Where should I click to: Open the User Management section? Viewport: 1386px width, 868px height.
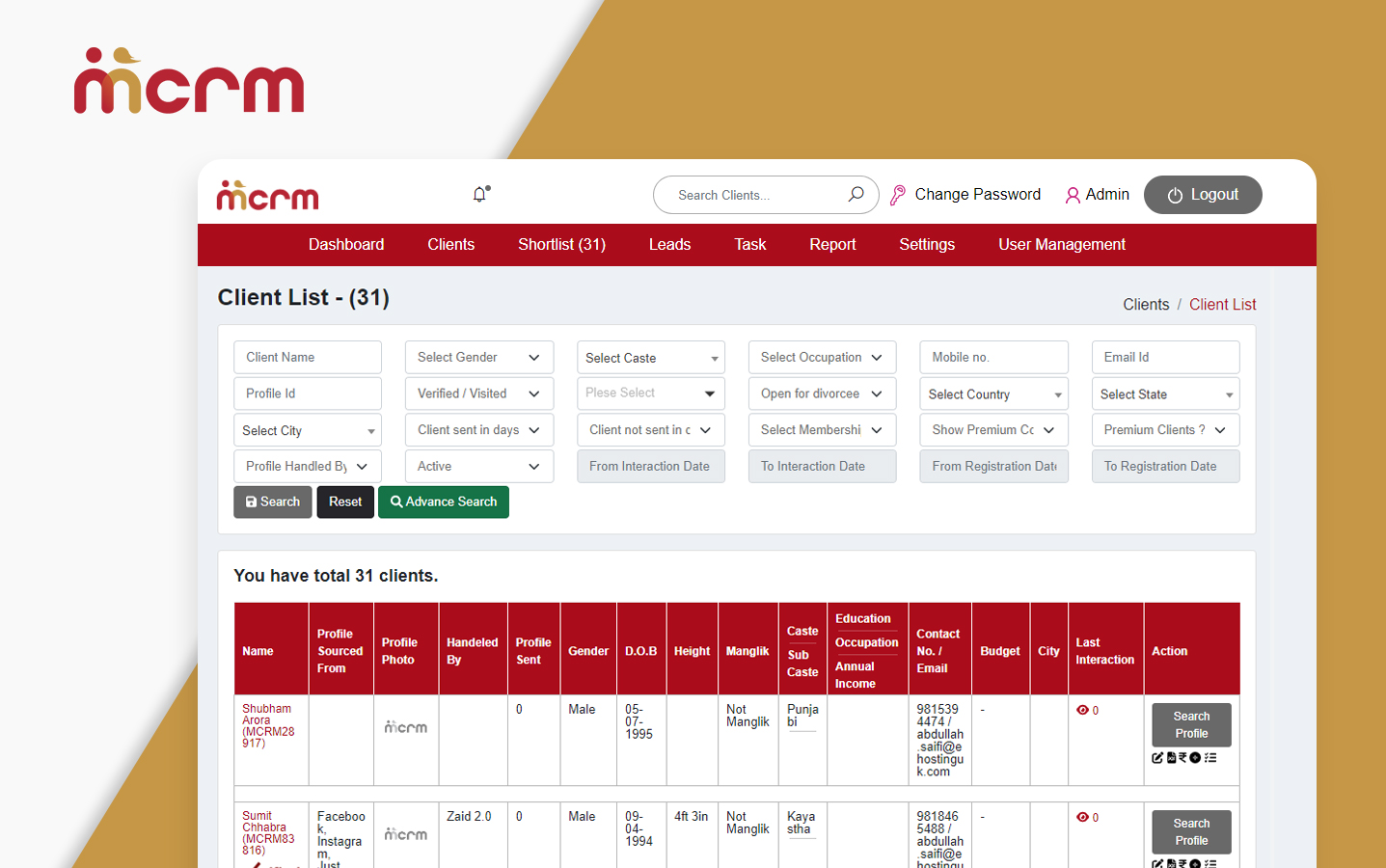click(1062, 244)
